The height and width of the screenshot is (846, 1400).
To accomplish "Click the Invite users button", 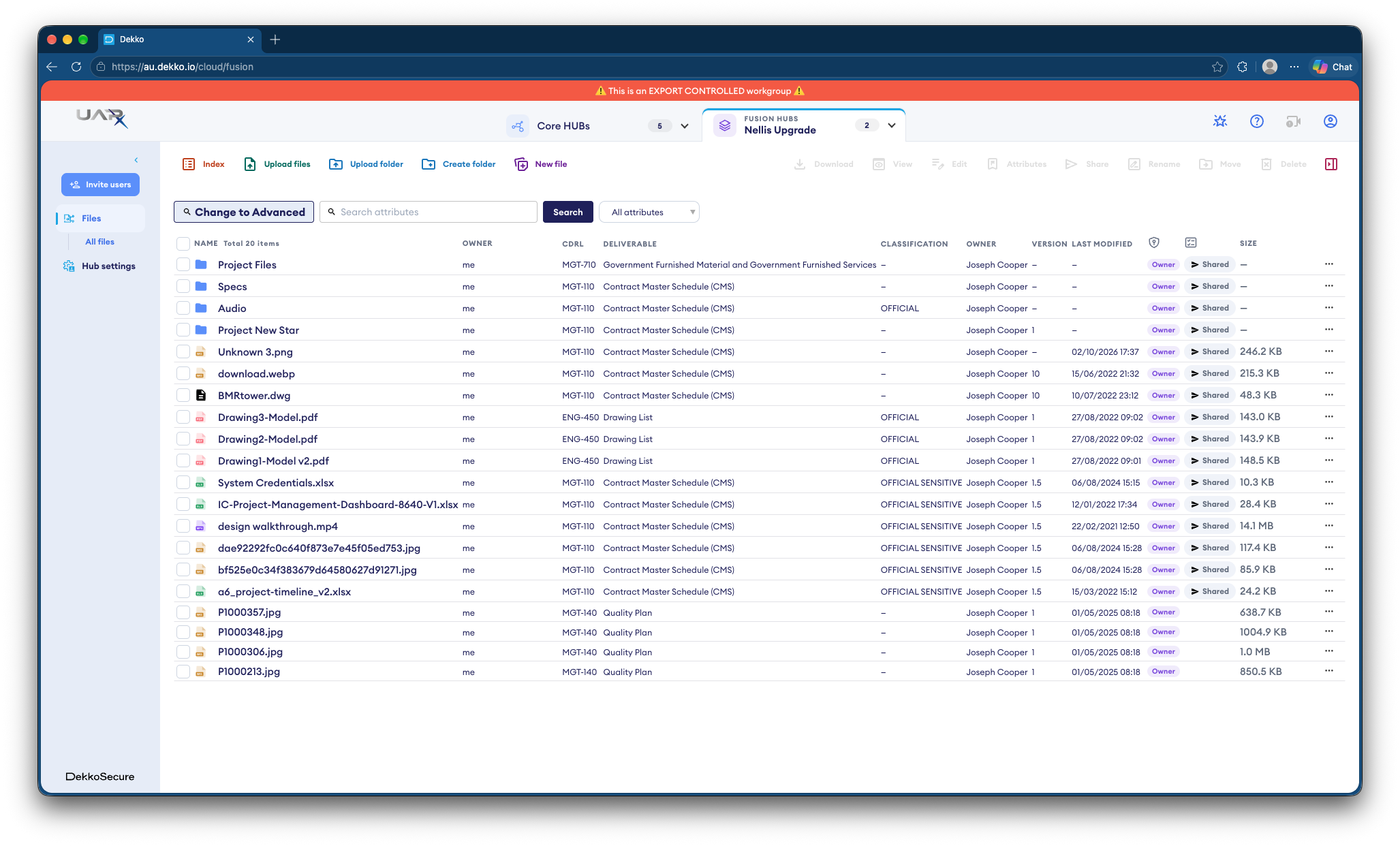I will point(101,185).
